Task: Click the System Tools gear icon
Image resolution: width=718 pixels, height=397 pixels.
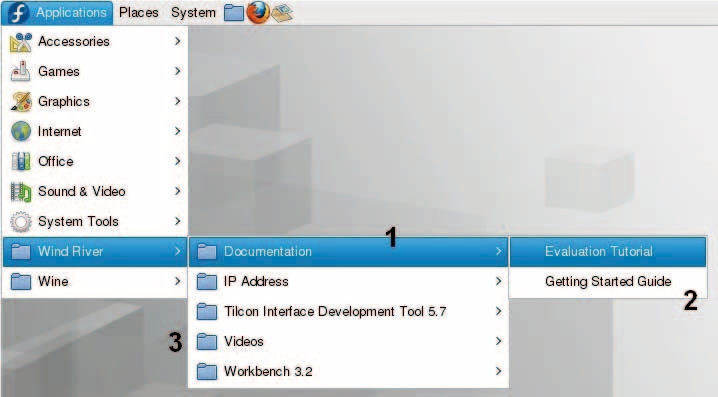Action: click(x=21, y=222)
